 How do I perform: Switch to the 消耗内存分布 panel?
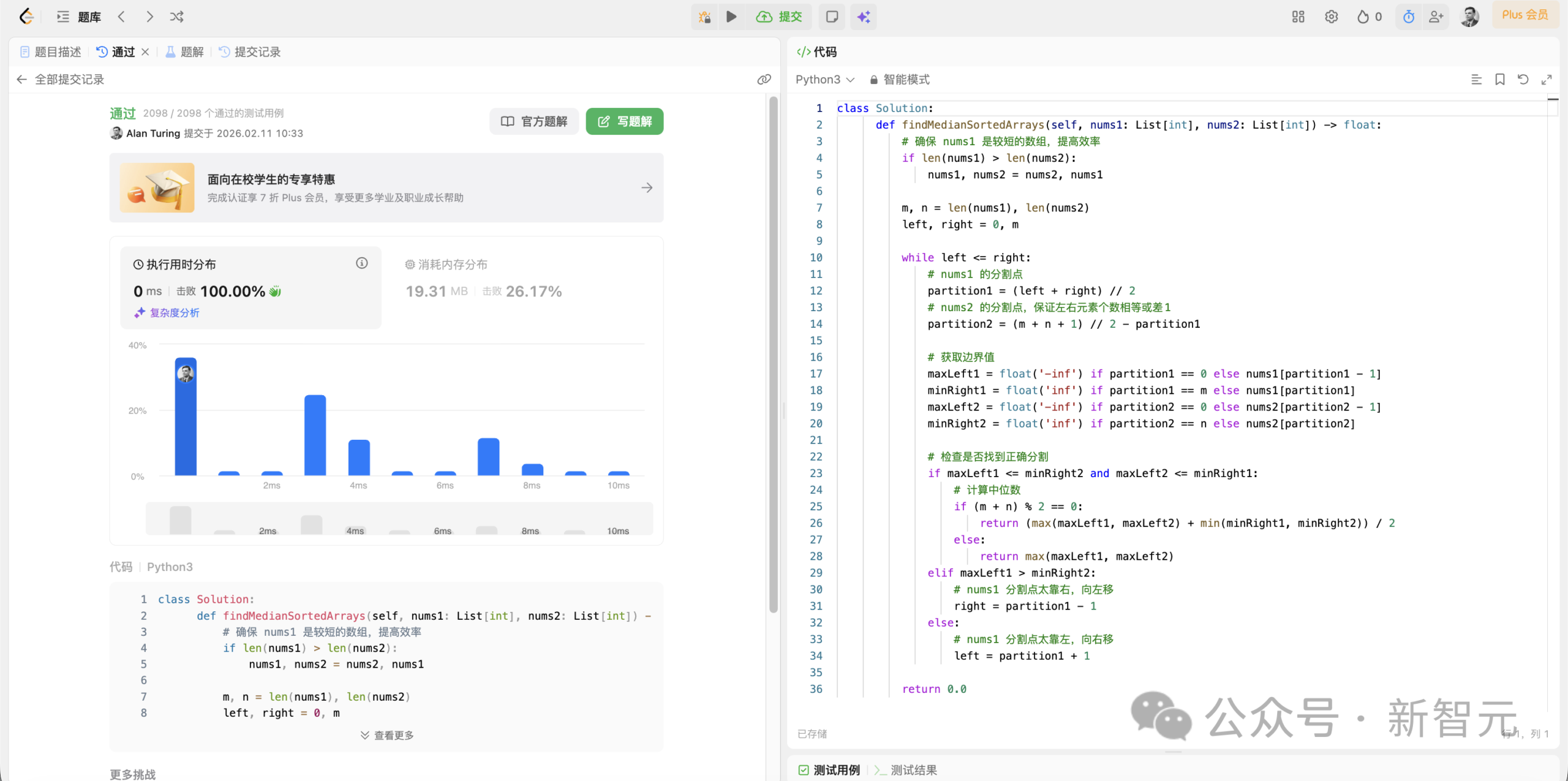(x=446, y=265)
